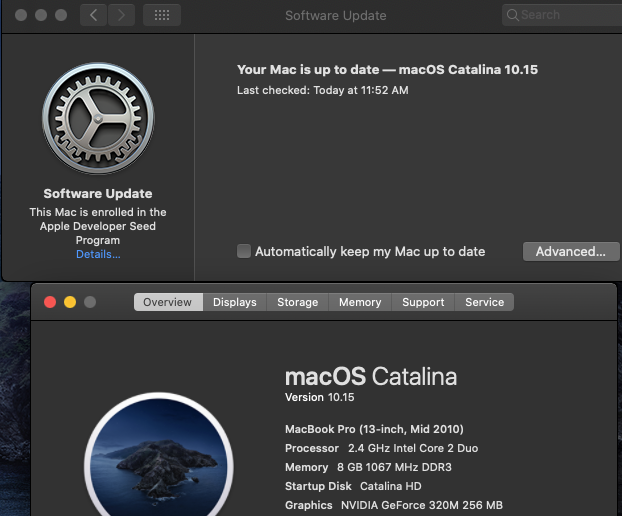Select the 2.4 GHz Intel Core 2 Duo value
This screenshot has height=516, width=622.
413,448
